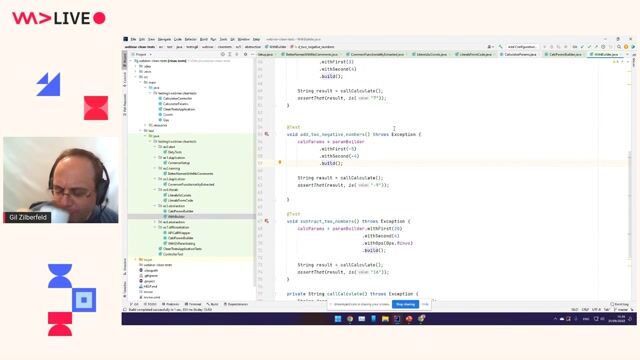Open the Build menu
This screenshot has width=640, height=360.
[x=204, y=39]
